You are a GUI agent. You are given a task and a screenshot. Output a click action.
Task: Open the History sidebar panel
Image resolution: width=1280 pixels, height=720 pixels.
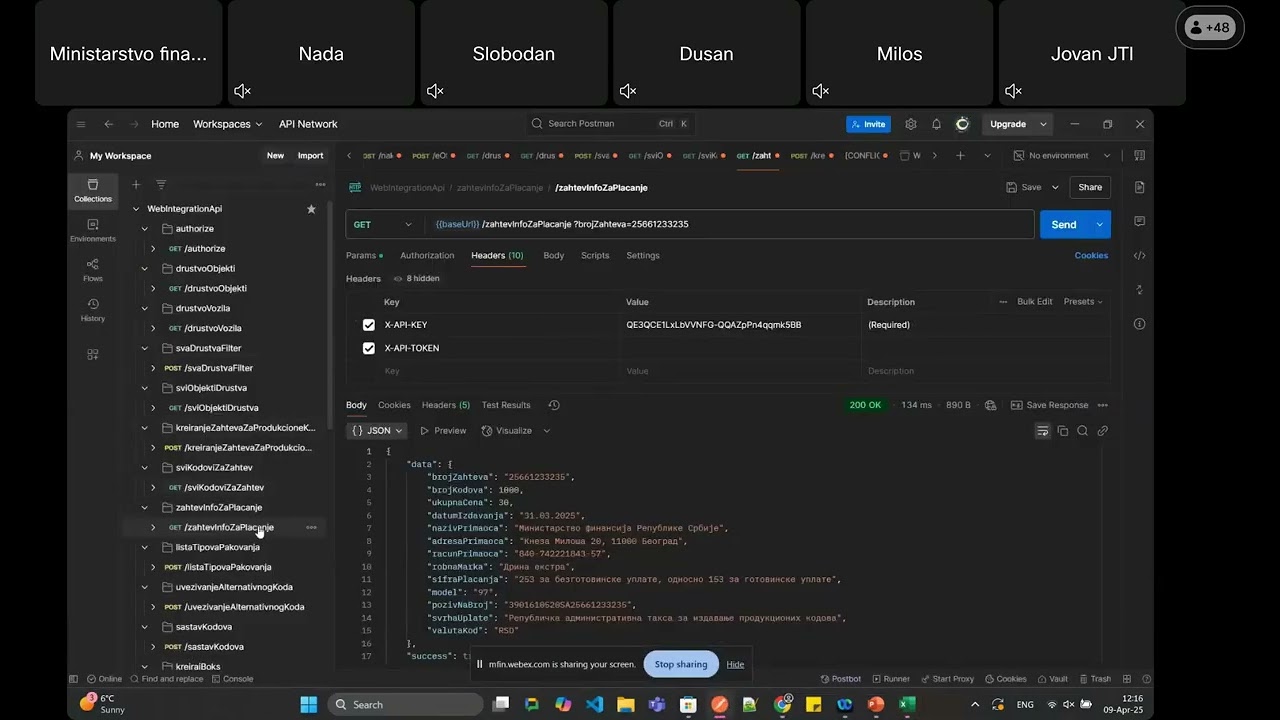coord(93,310)
